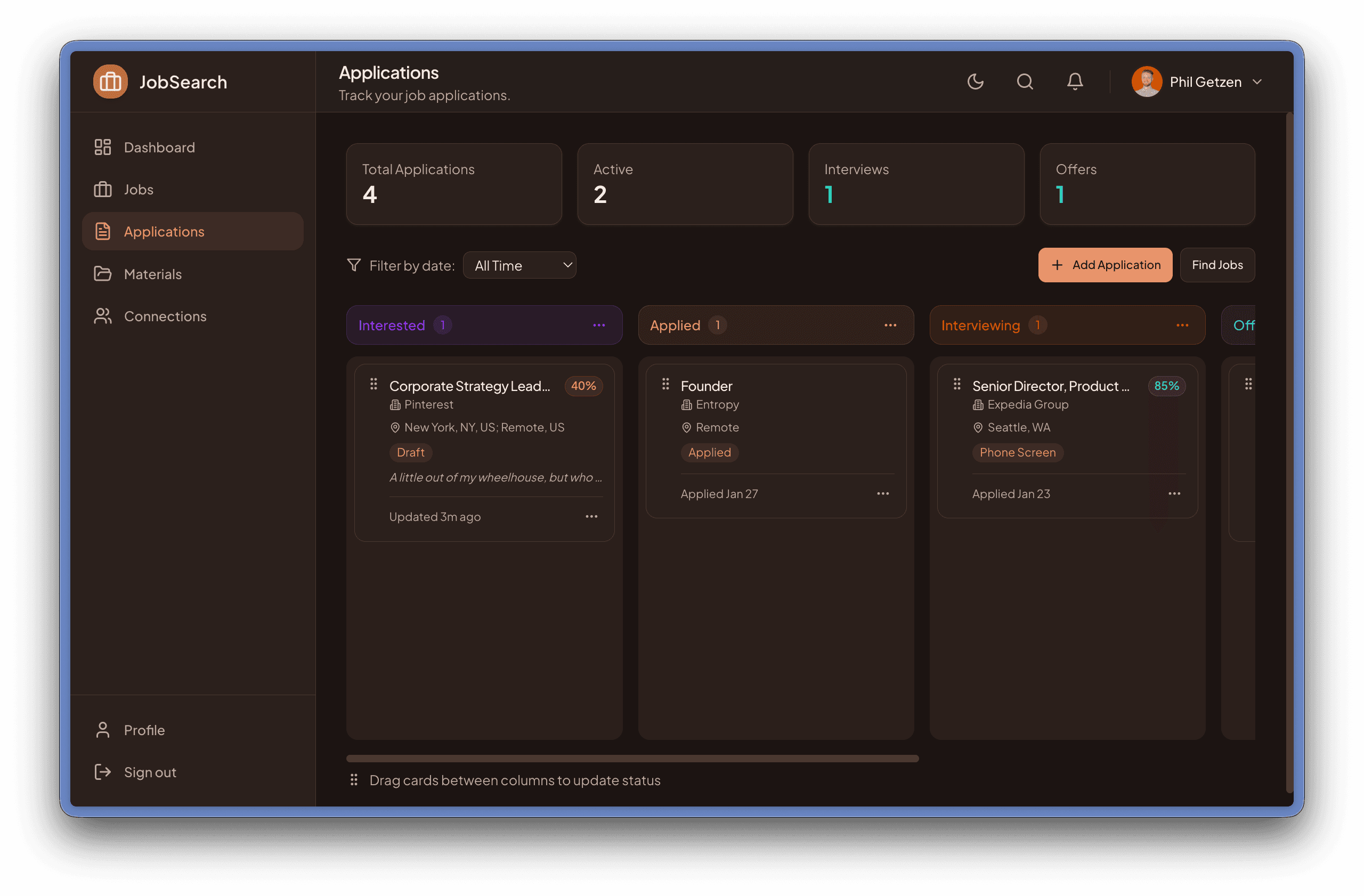Toggle dark mode with the moon icon
Image resolution: width=1364 pixels, height=896 pixels.
(976, 82)
